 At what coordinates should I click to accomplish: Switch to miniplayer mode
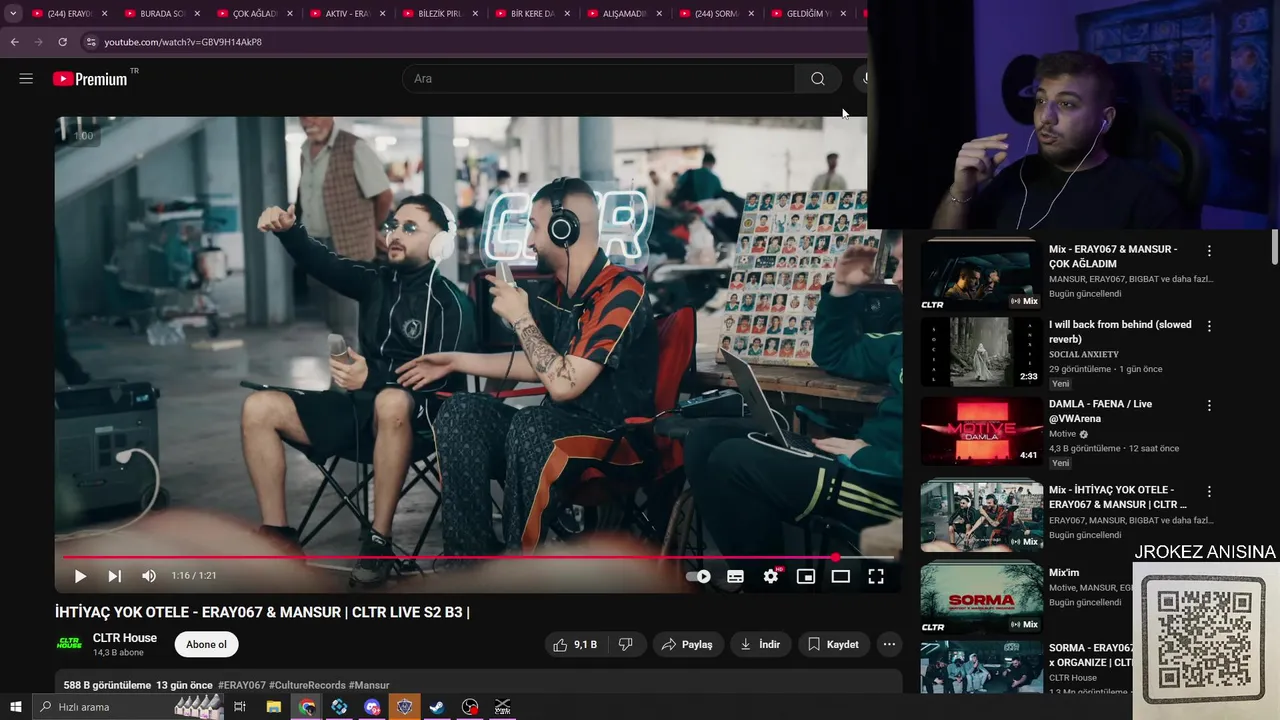click(x=806, y=576)
